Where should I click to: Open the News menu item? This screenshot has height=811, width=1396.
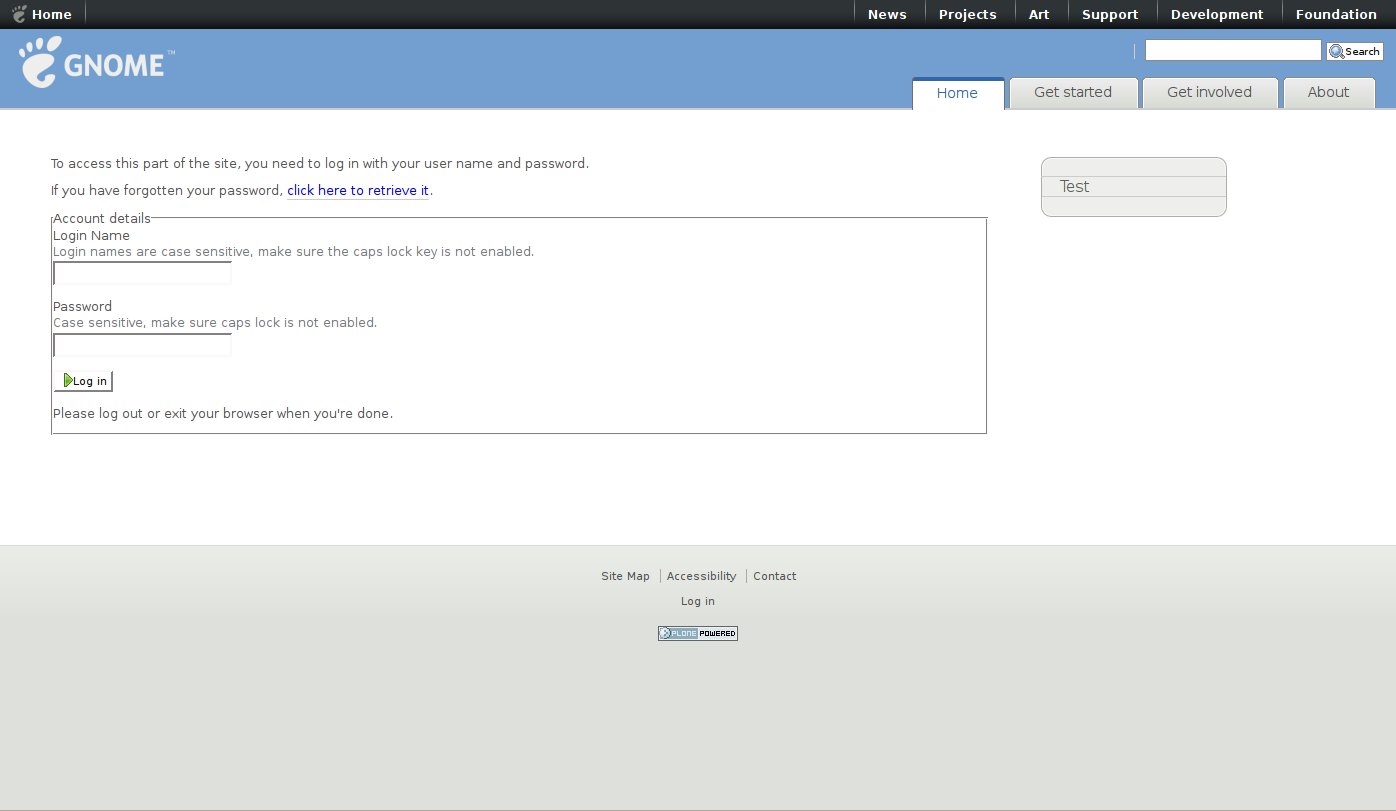point(887,14)
